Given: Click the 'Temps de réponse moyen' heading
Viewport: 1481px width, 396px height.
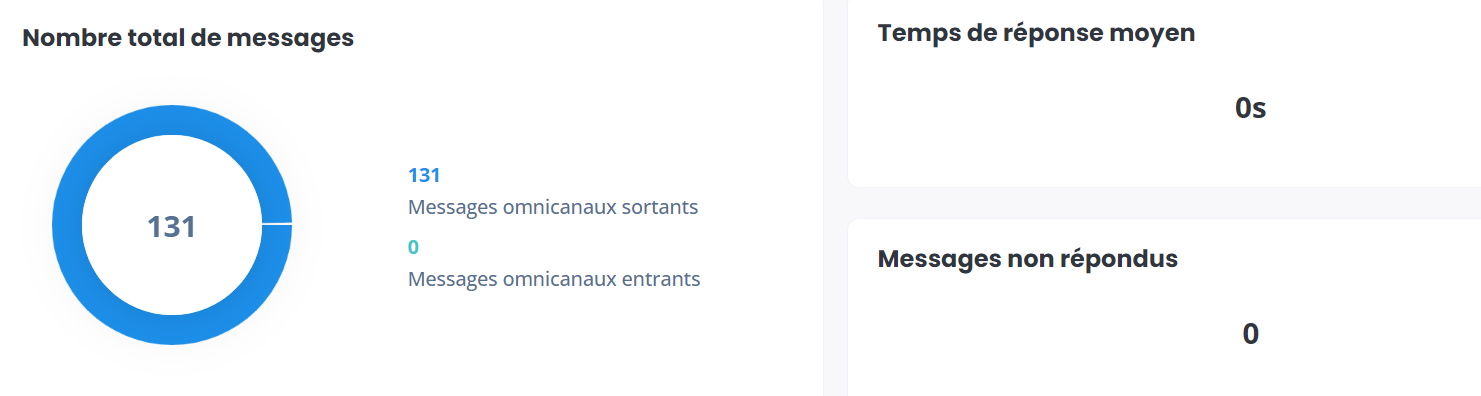Looking at the screenshot, I should [1036, 33].
